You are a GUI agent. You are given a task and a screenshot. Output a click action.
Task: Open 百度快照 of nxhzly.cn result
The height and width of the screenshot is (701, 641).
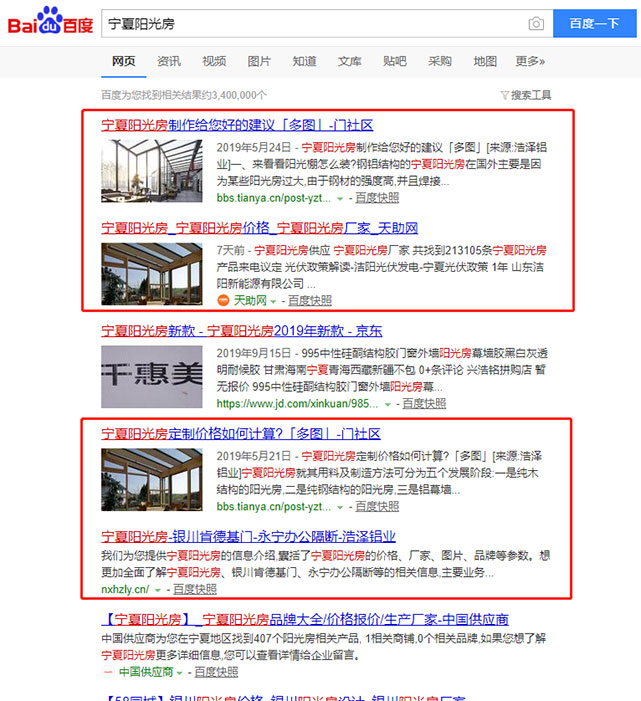tap(195, 589)
